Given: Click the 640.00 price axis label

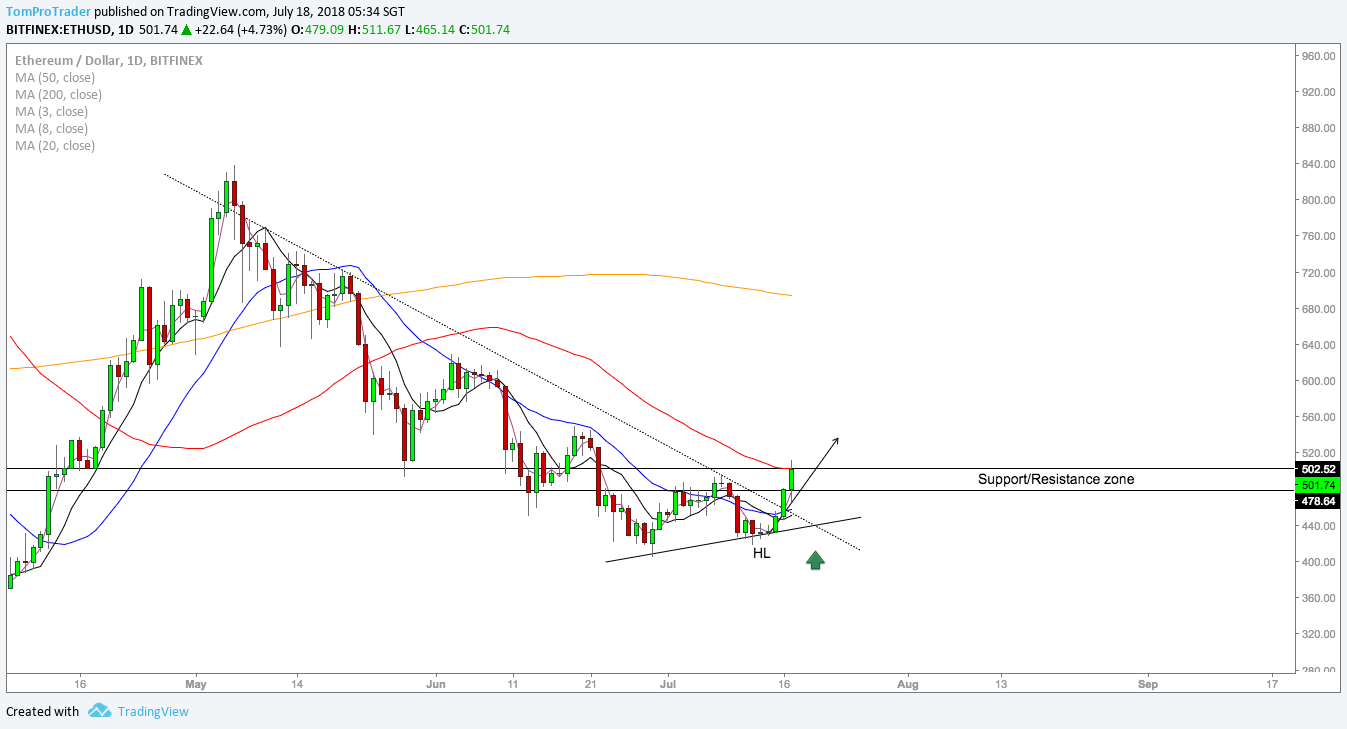Looking at the screenshot, I should pos(1320,345).
